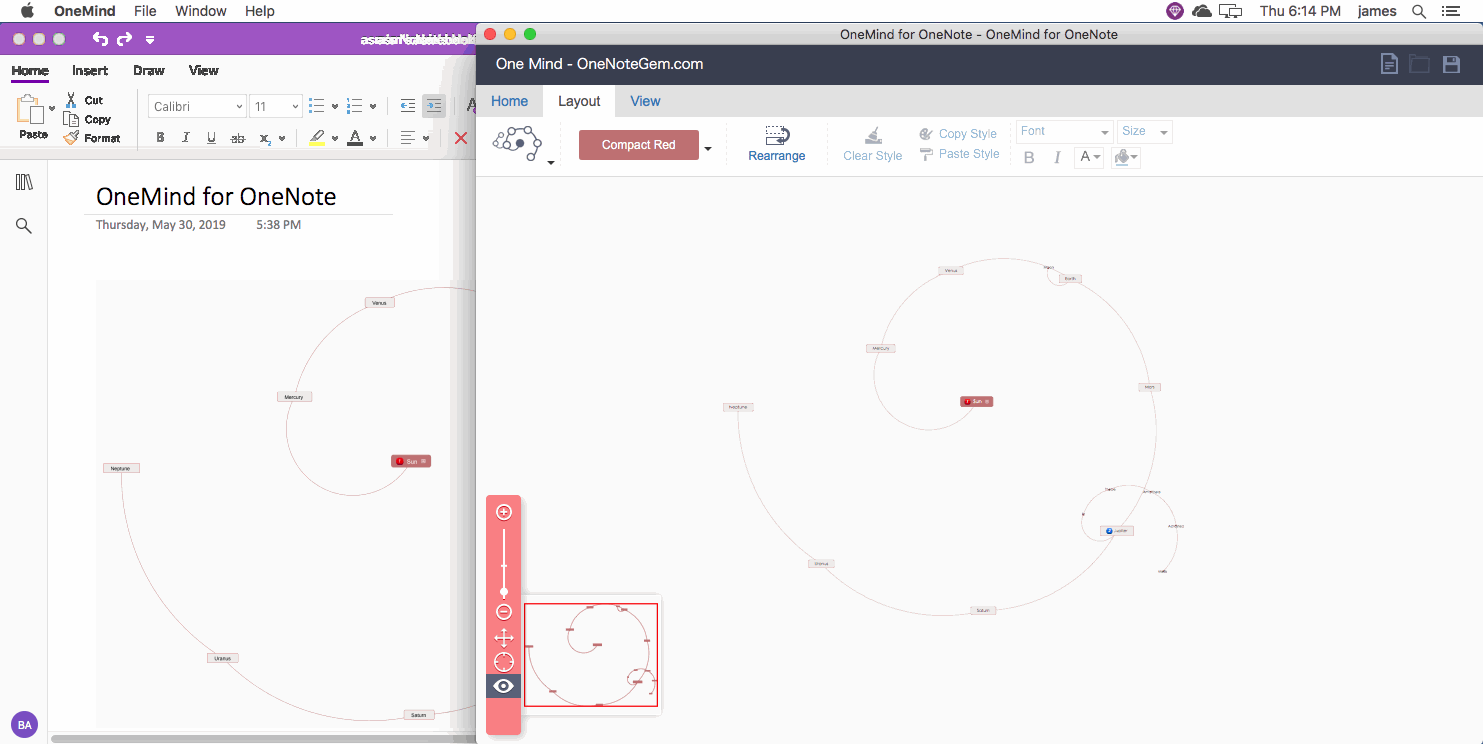The height and width of the screenshot is (744, 1483).
Task: Toggle bold in OneMind toolbar
Action: click(1029, 158)
